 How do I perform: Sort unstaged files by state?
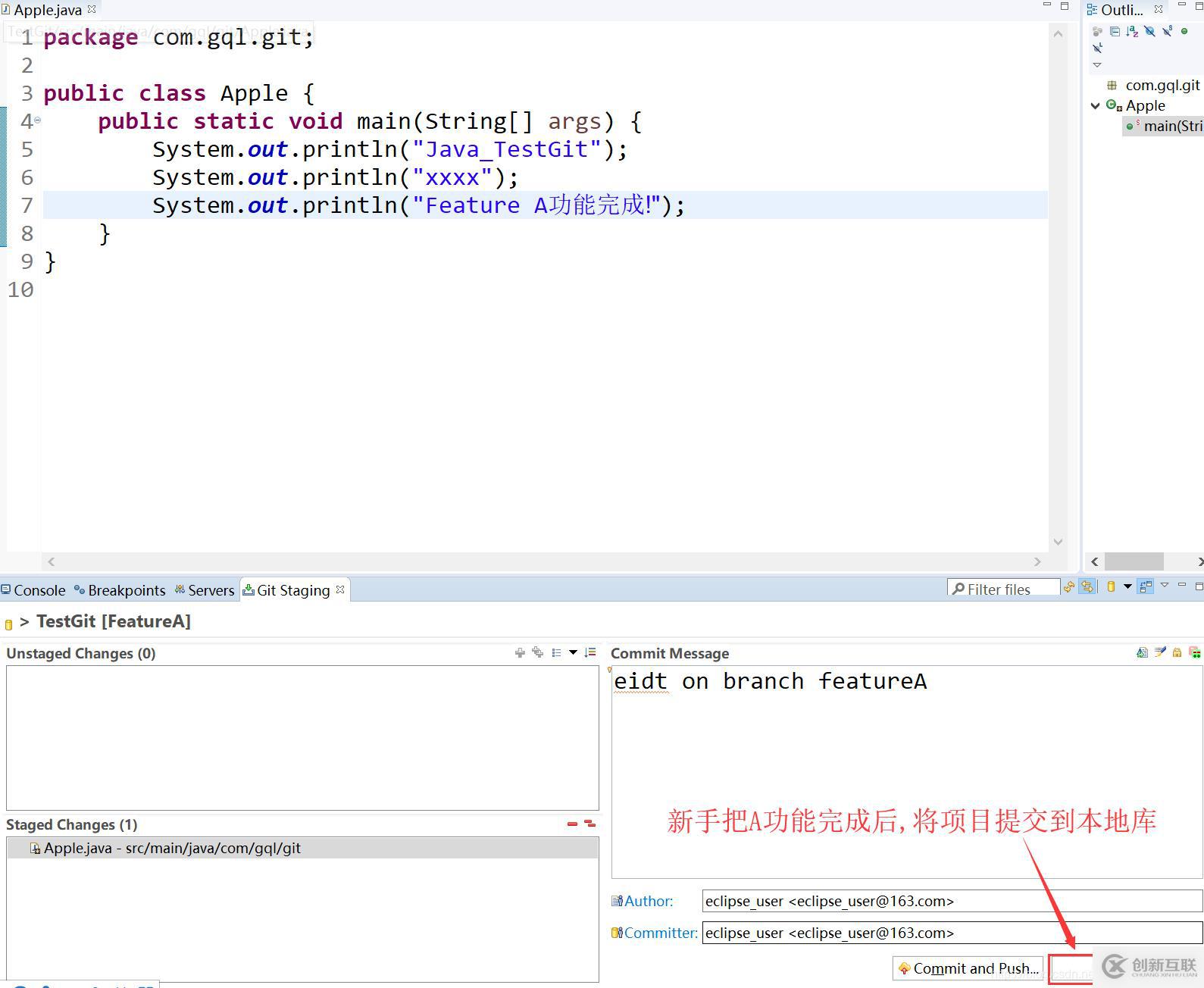coord(590,652)
